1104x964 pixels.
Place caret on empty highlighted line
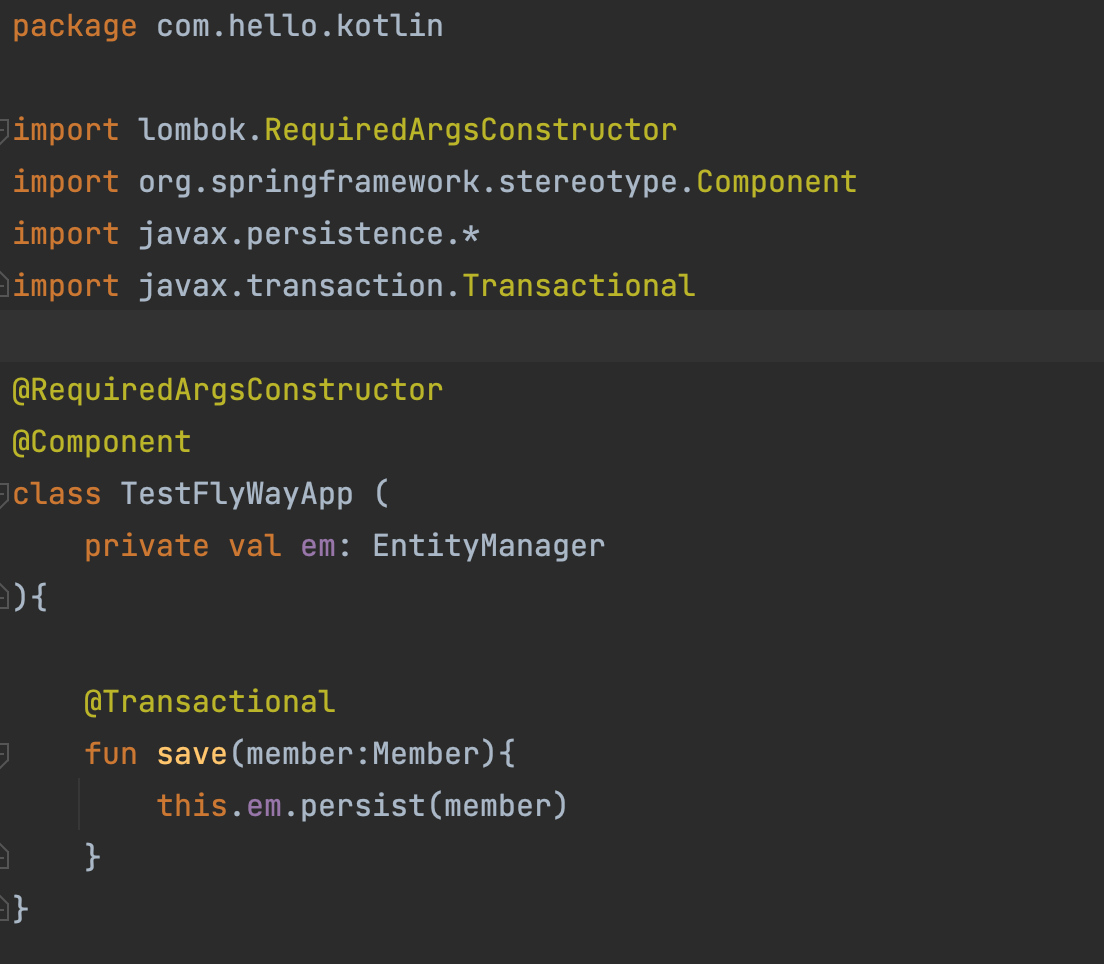[552, 336]
